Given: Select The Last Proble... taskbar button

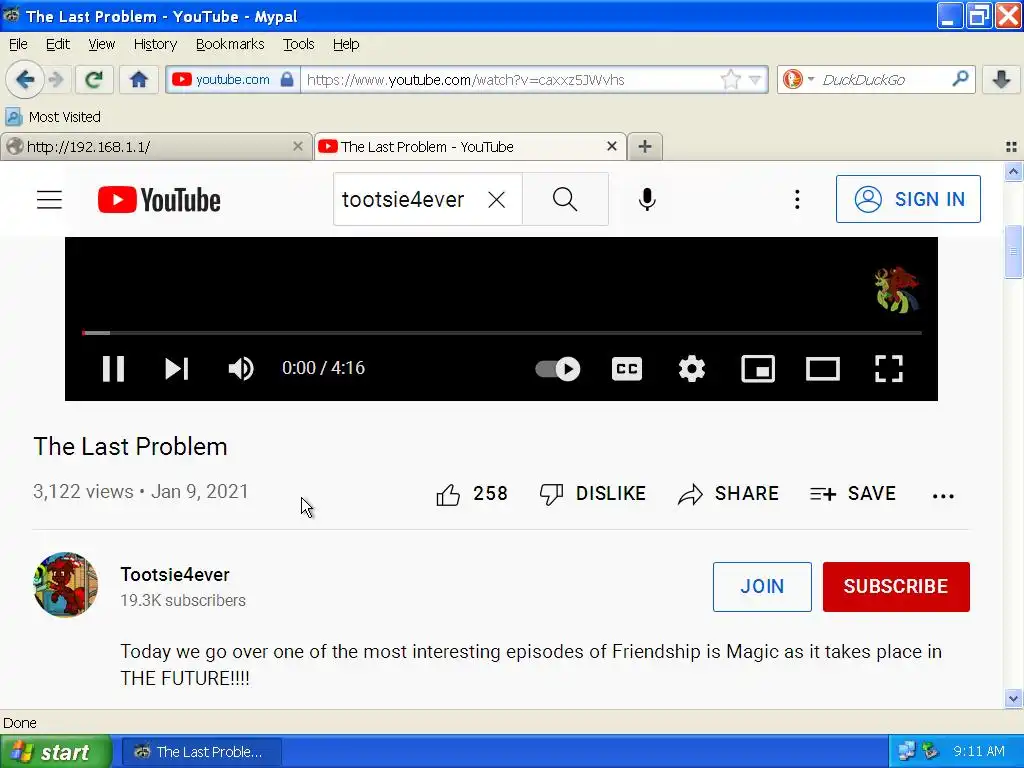Looking at the screenshot, I should [202, 752].
